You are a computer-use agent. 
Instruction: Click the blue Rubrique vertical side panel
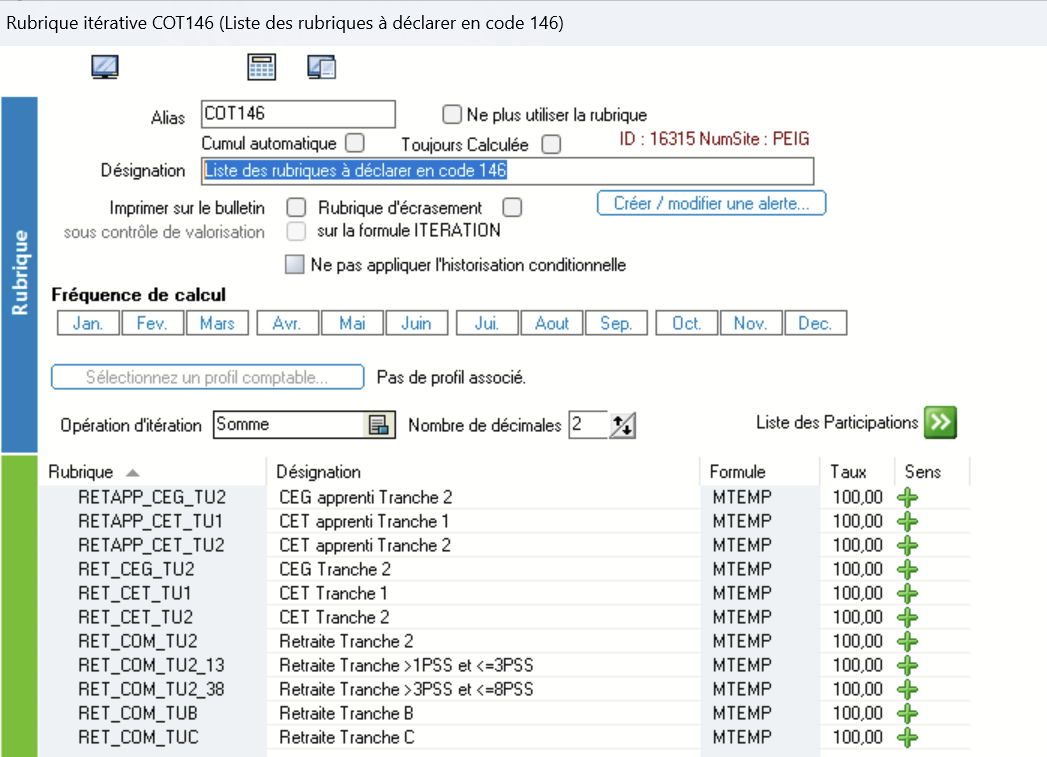pos(19,273)
